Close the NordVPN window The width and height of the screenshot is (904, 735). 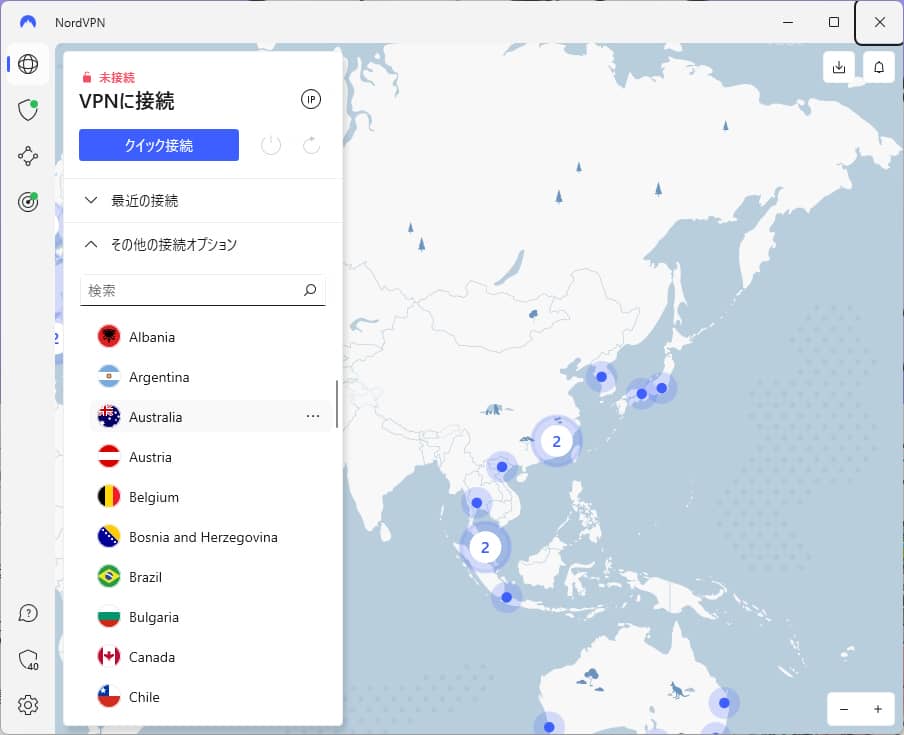tap(879, 22)
